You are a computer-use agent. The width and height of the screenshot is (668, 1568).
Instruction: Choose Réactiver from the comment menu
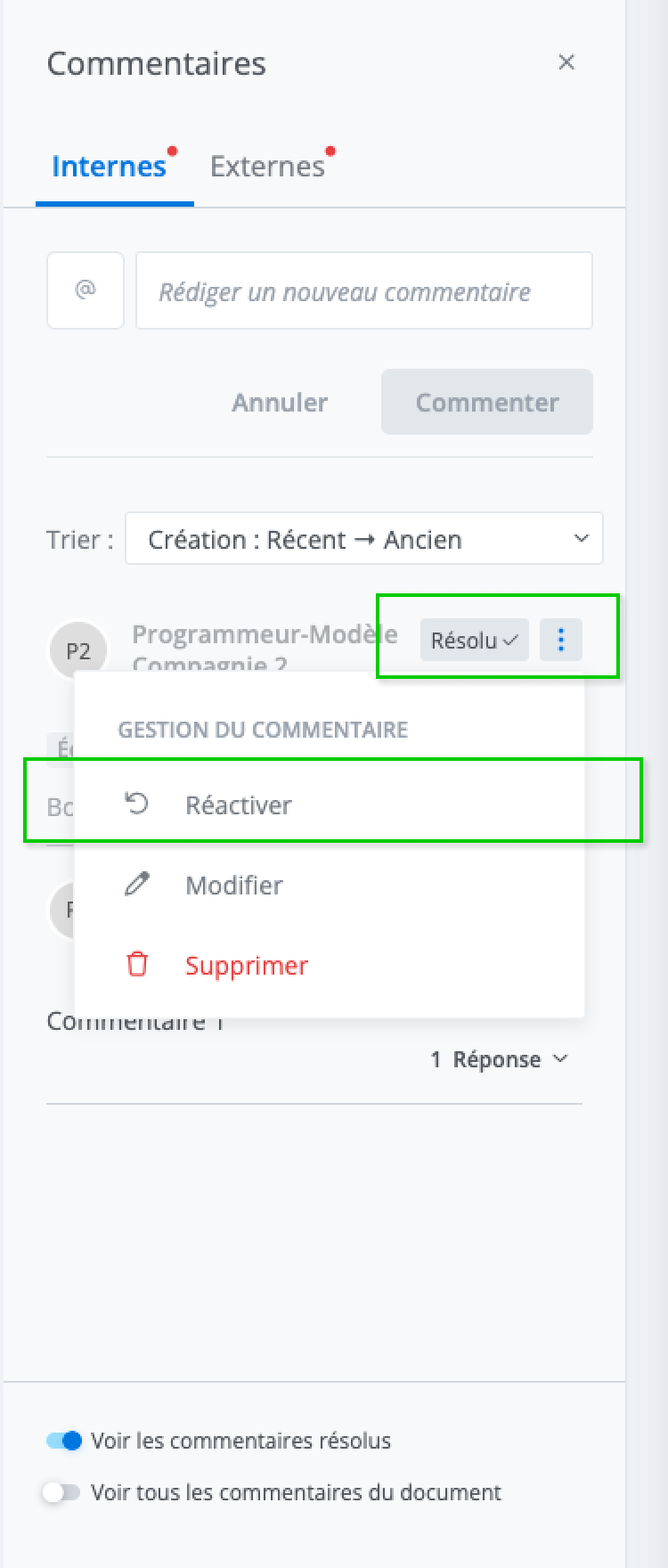pos(239,804)
